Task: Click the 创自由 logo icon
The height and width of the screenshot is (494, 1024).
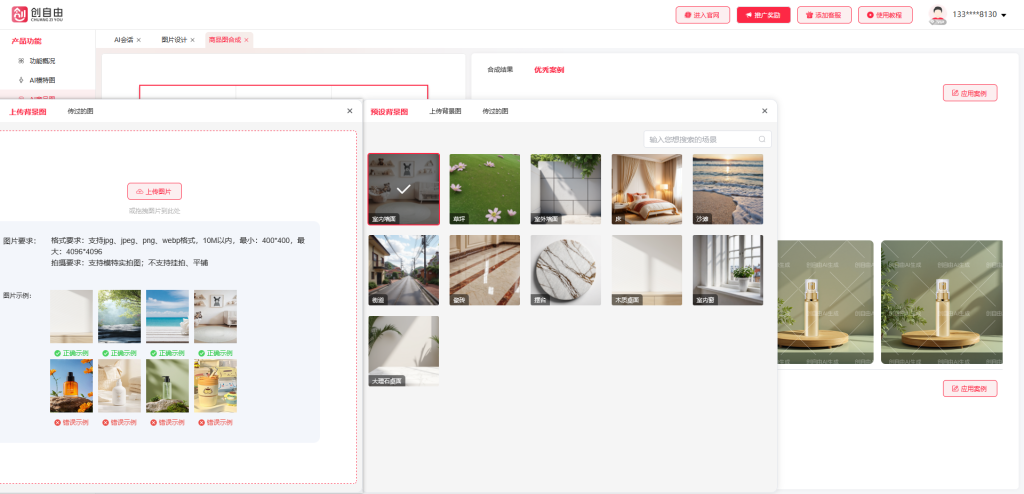Action: coord(20,14)
